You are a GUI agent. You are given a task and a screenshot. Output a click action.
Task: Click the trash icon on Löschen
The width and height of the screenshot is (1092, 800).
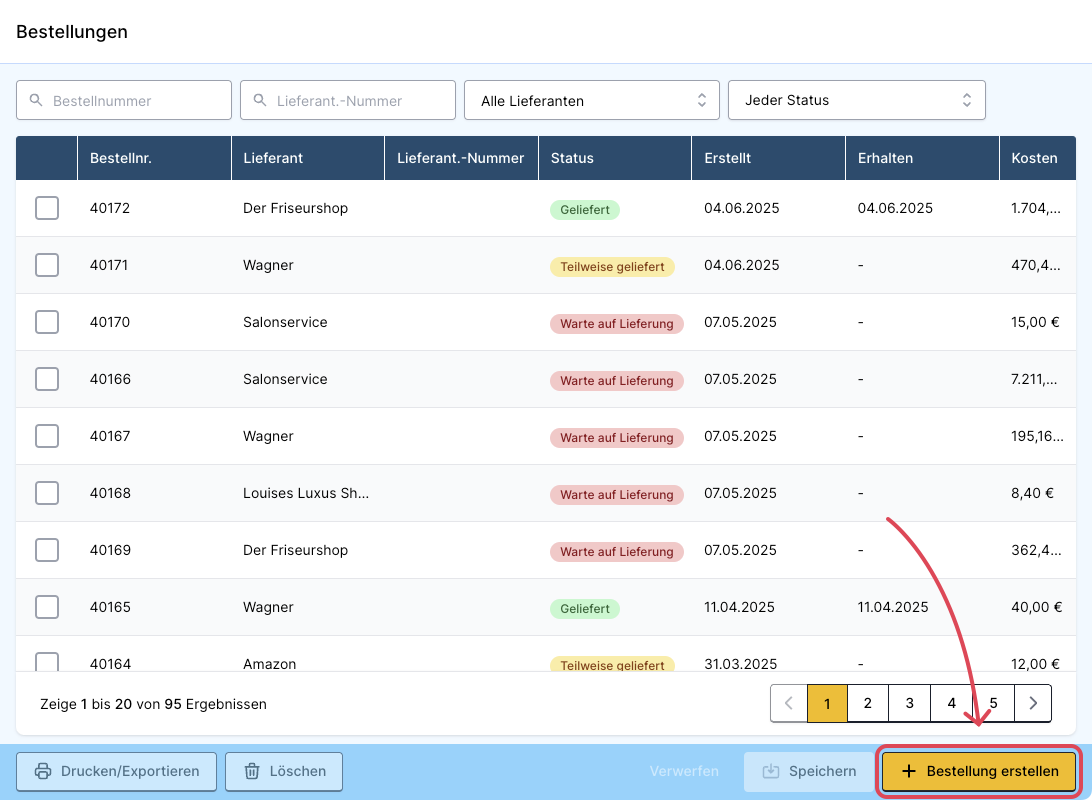tap(251, 771)
